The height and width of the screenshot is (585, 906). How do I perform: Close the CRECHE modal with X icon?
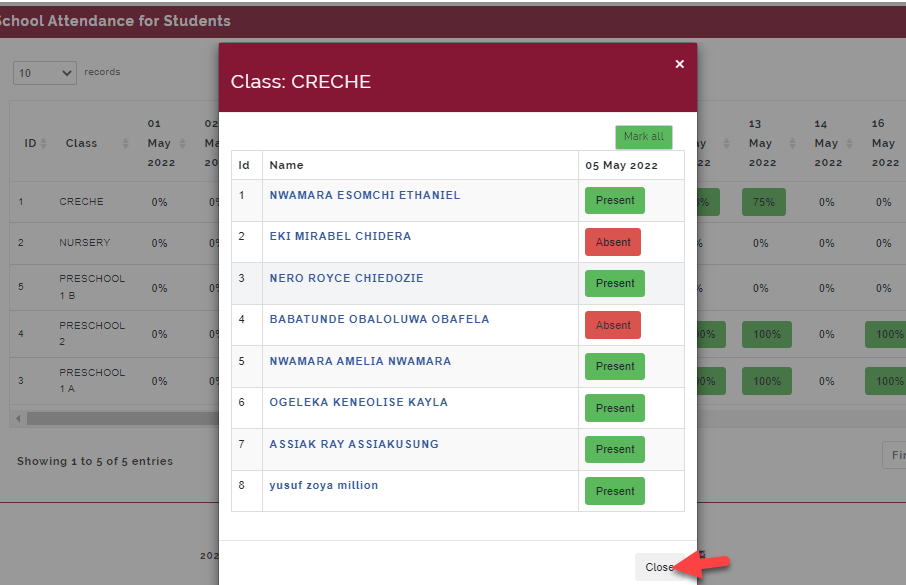click(x=680, y=64)
